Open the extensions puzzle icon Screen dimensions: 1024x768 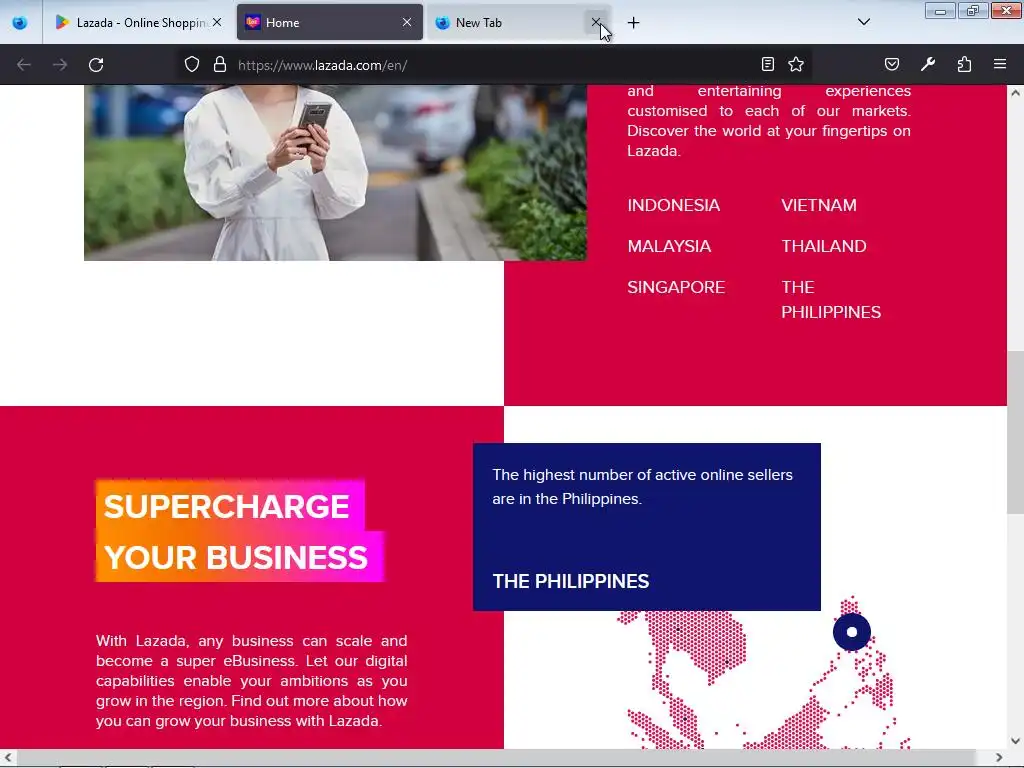(x=964, y=64)
